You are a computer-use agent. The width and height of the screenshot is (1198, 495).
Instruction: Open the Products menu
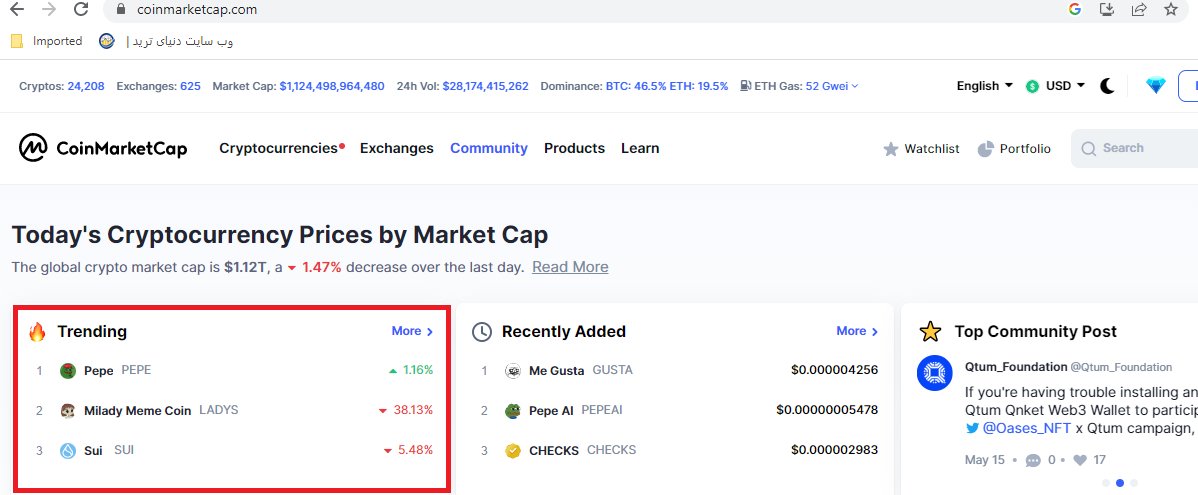[x=575, y=148]
